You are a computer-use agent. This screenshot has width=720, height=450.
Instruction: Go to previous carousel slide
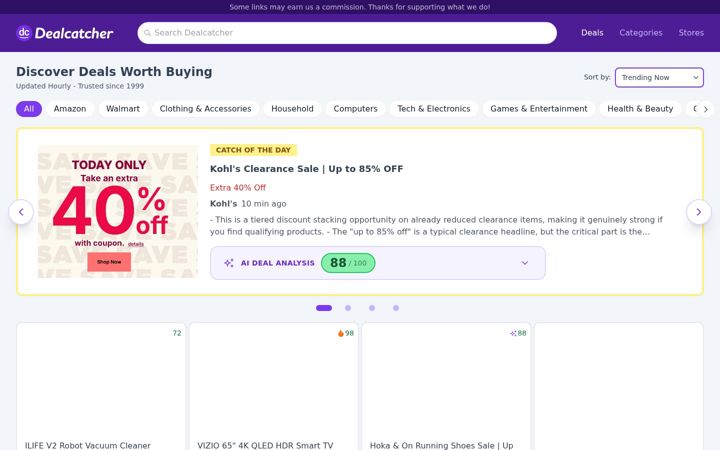click(x=21, y=212)
